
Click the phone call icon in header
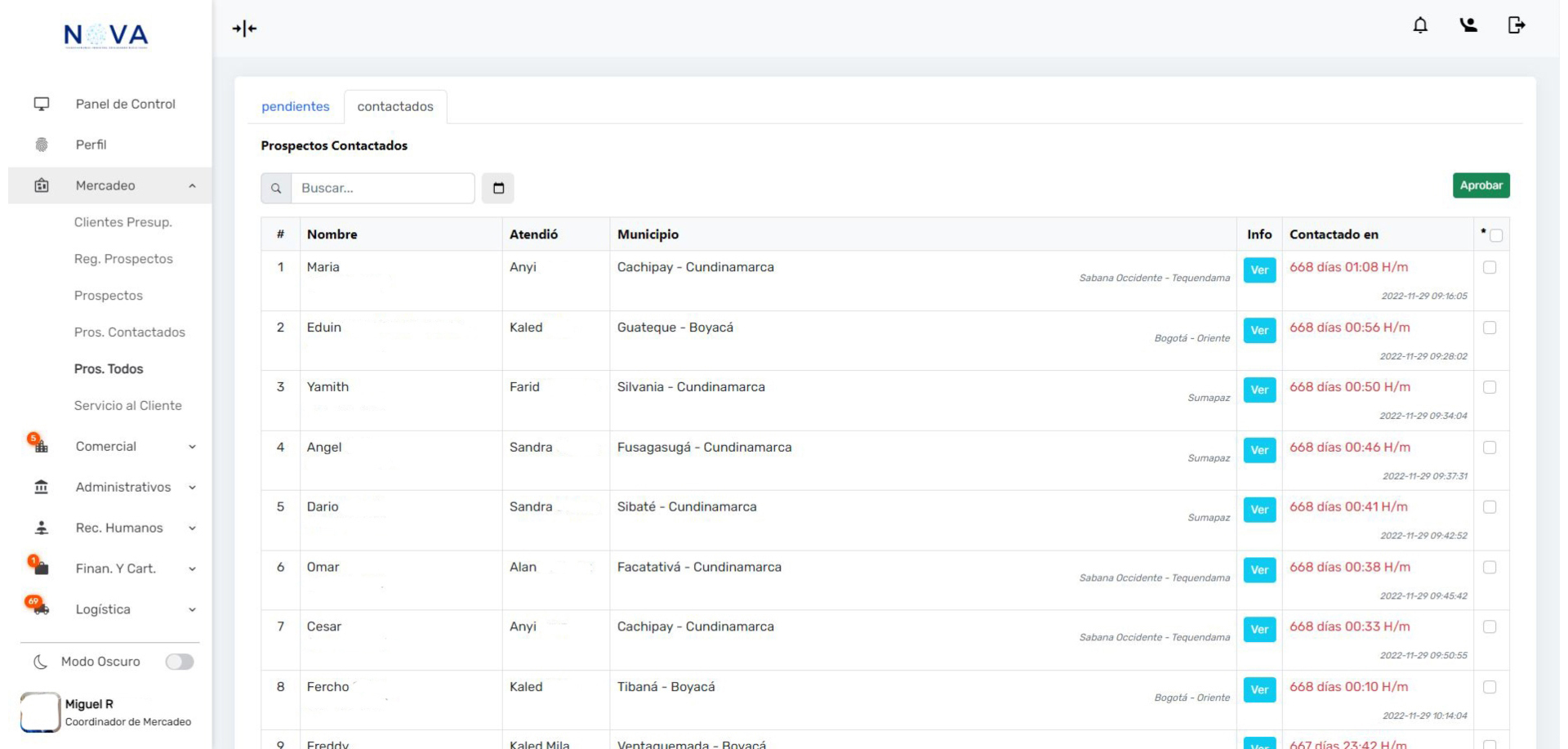tap(1468, 25)
